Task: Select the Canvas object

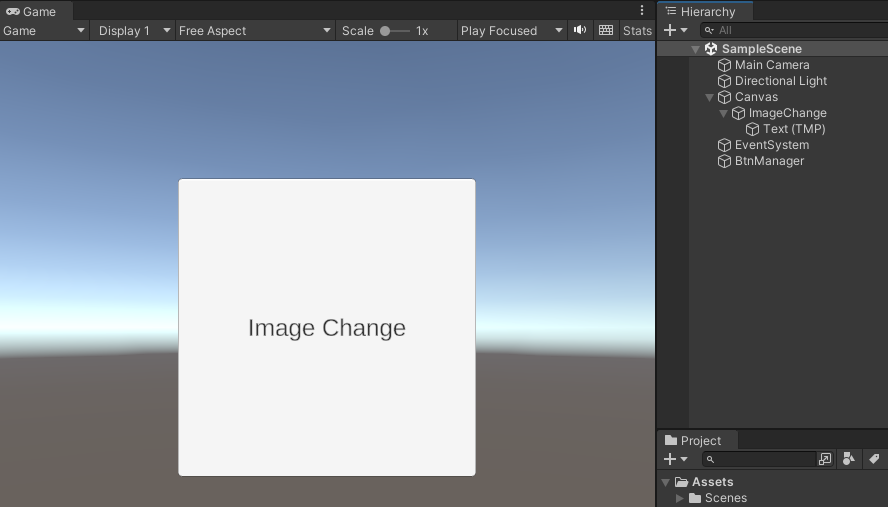Action: [756, 97]
